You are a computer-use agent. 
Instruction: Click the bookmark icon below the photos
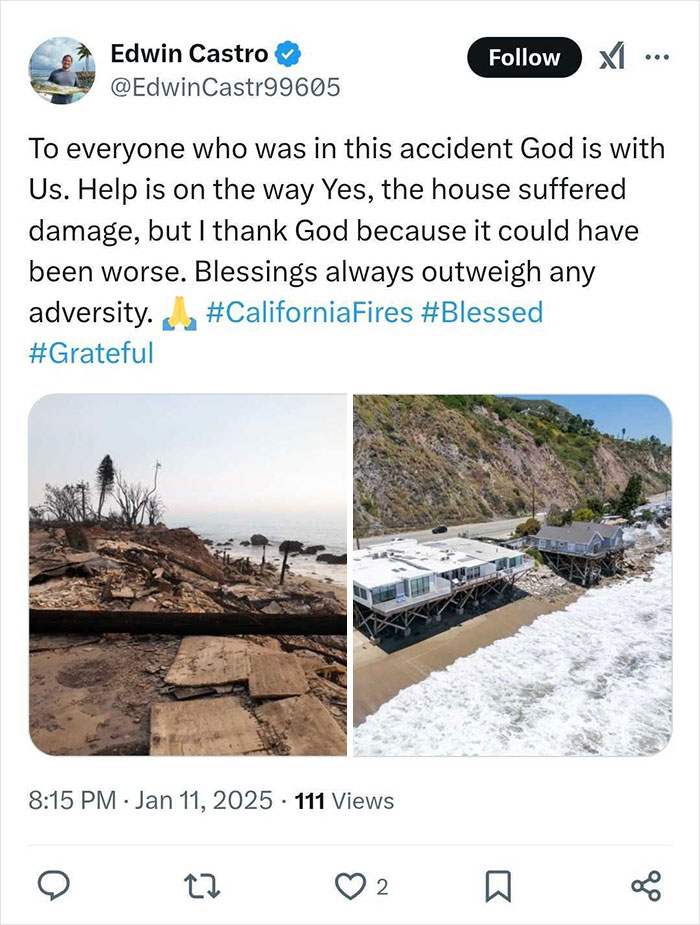(x=498, y=886)
